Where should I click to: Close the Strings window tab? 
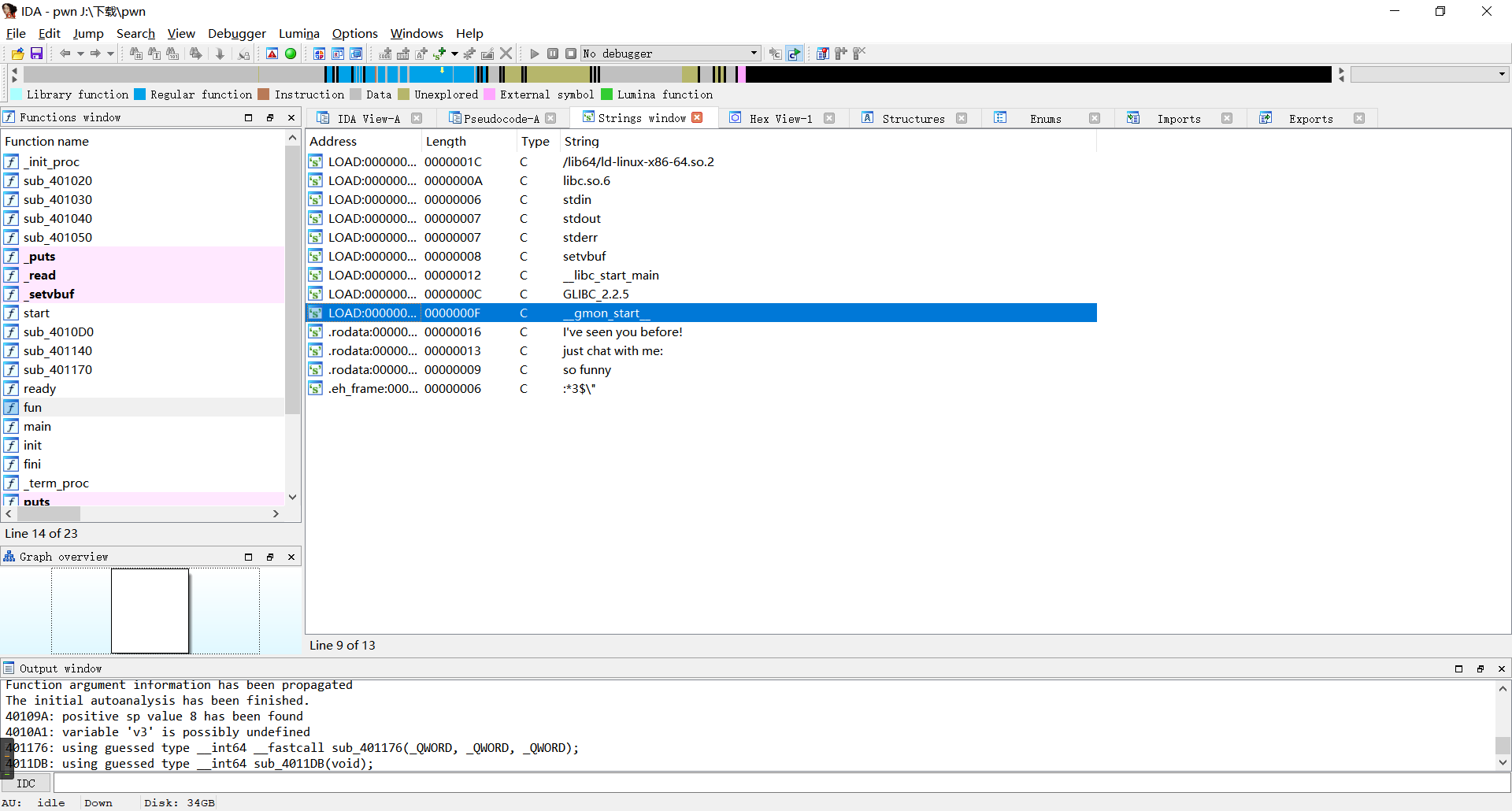pyautogui.click(x=697, y=118)
